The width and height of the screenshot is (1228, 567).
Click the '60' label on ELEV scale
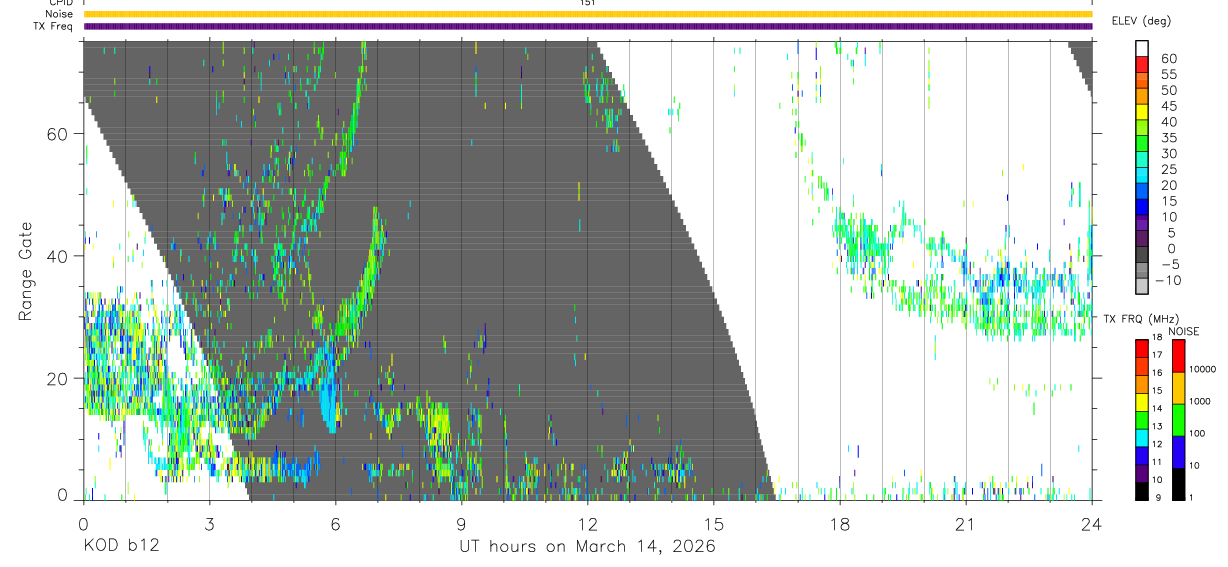click(x=1168, y=58)
